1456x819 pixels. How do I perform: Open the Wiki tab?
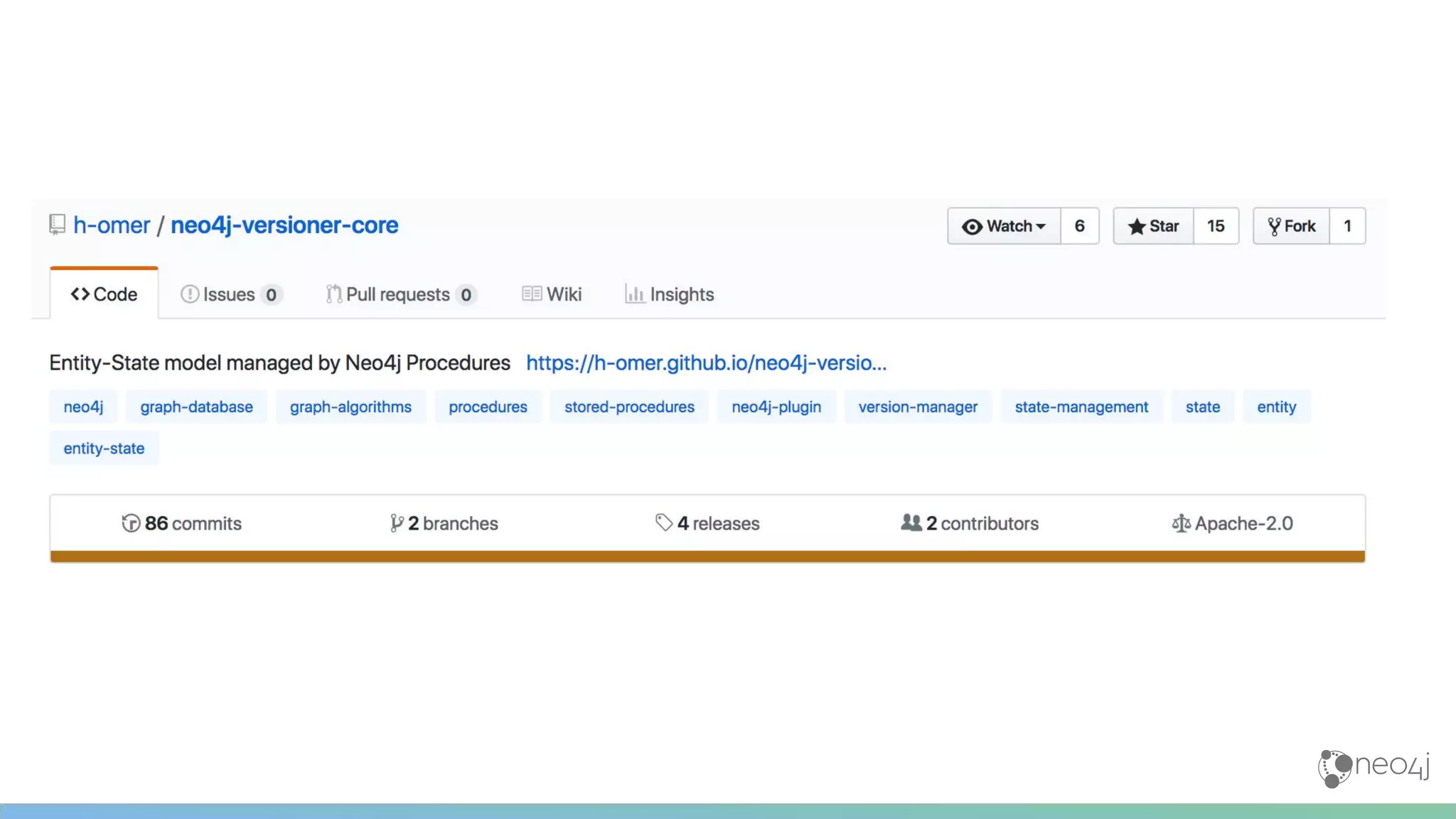coord(552,294)
